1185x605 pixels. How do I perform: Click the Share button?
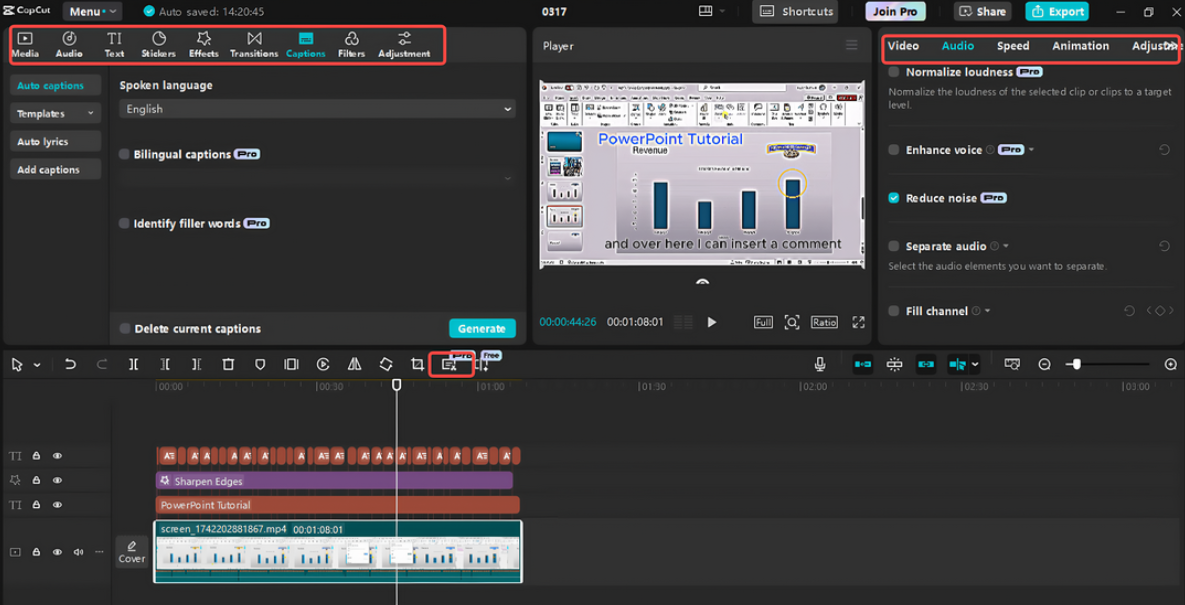pos(982,11)
